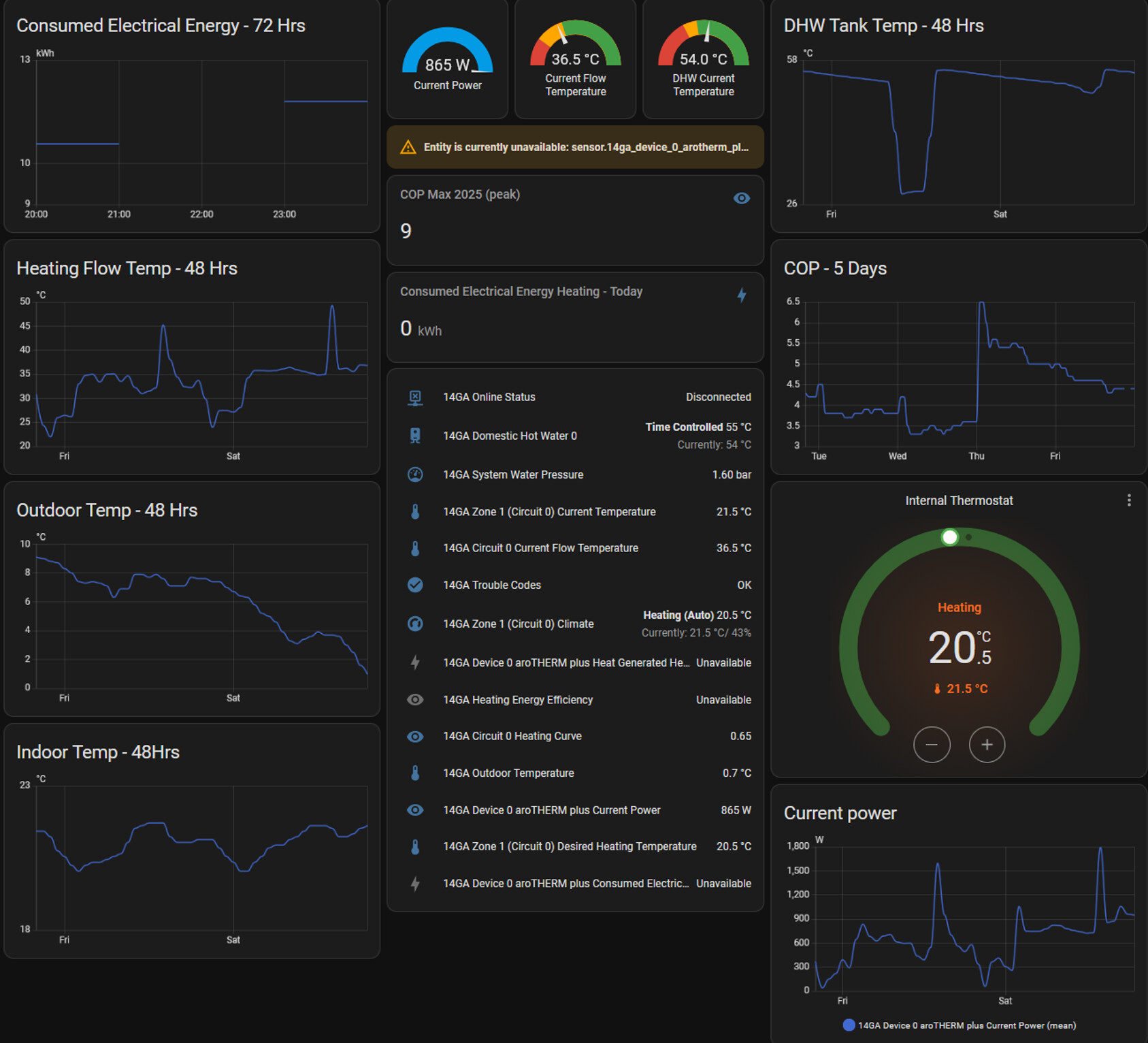Click the Trouble Codes checkmark icon

[x=415, y=585]
